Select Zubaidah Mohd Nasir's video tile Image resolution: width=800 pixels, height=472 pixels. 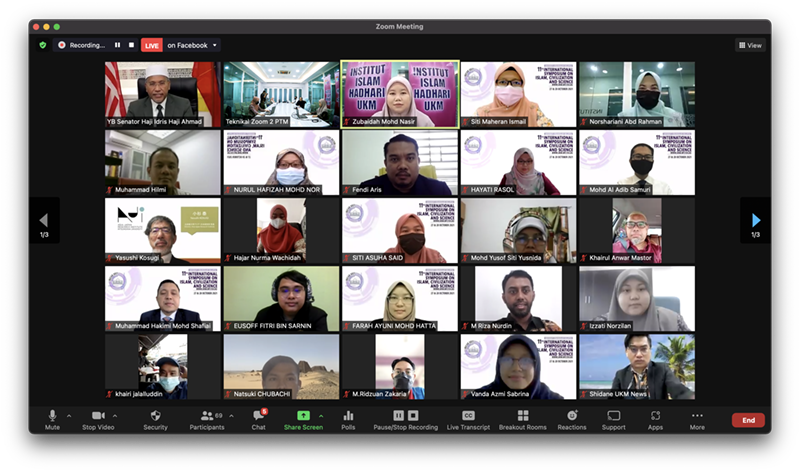pos(400,94)
